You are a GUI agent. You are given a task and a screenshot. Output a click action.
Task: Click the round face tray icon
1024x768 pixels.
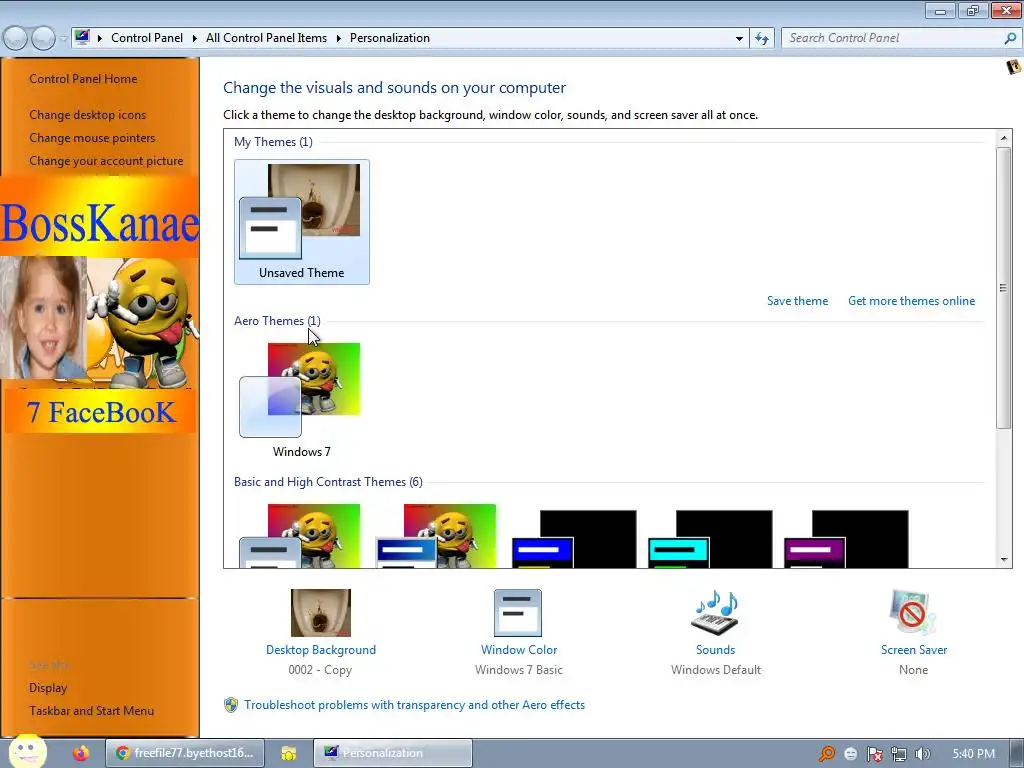(x=850, y=754)
